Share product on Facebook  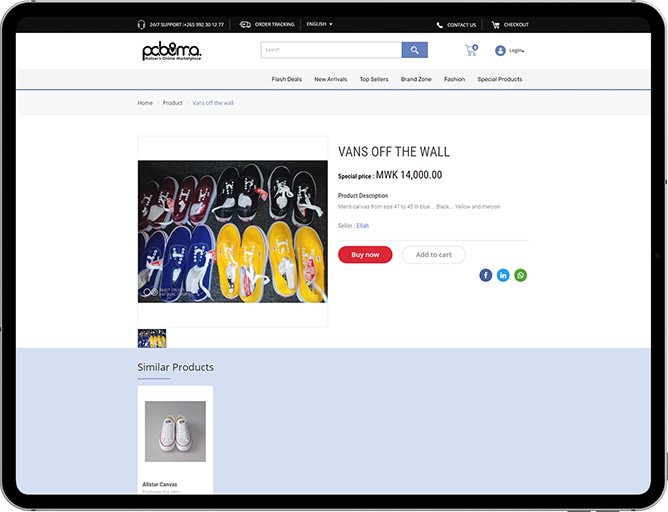click(486, 275)
